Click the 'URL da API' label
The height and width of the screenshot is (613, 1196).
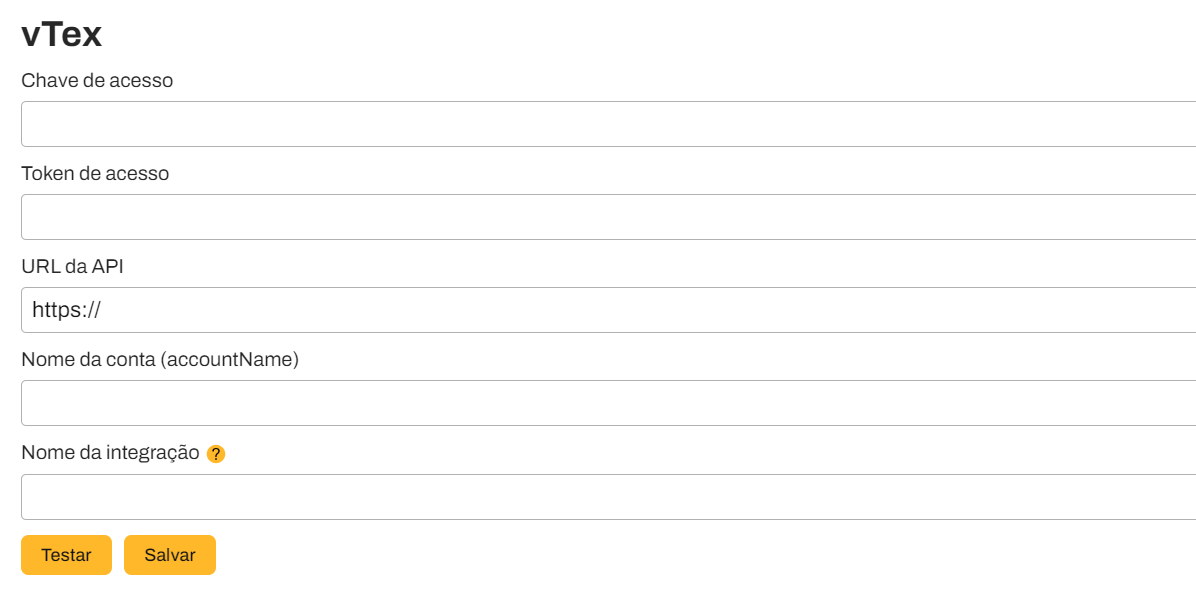click(x=72, y=267)
